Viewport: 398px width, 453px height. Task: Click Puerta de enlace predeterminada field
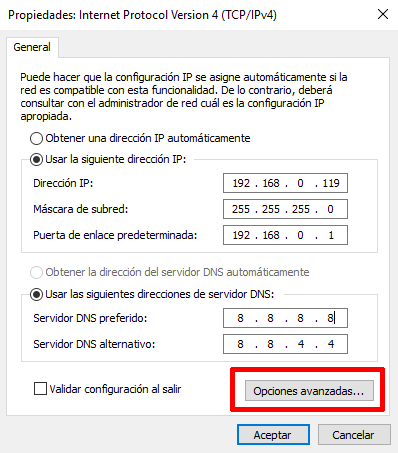click(x=285, y=235)
